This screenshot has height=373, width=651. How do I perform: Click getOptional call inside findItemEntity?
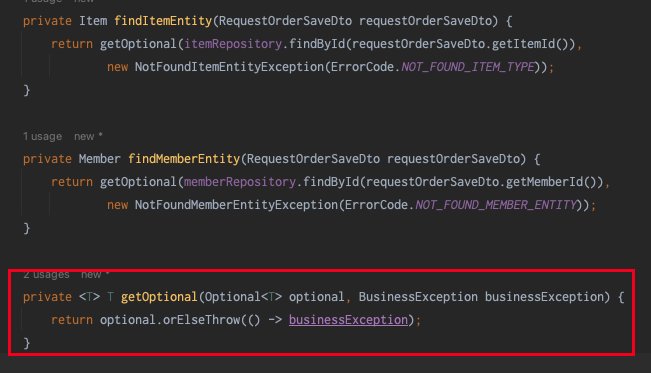tap(138, 44)
